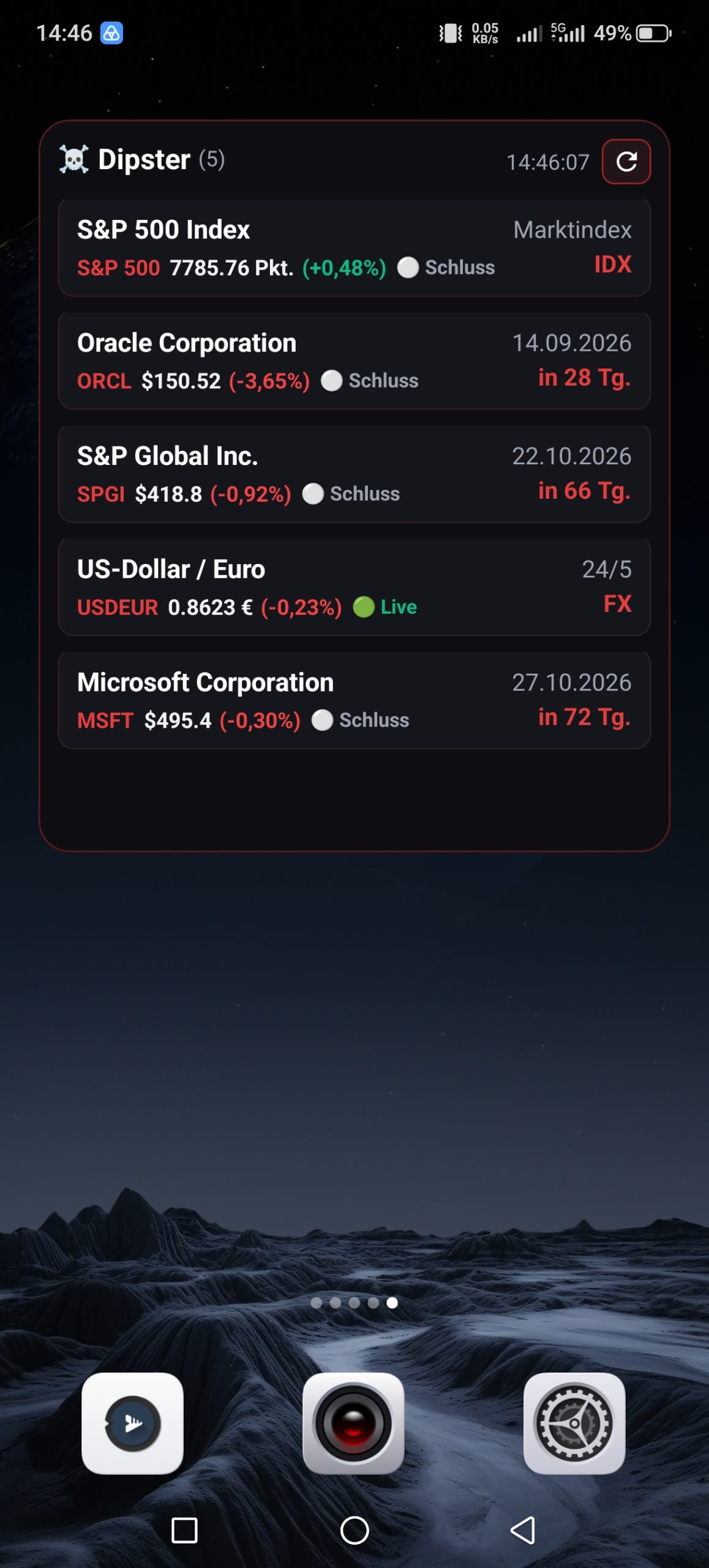
Task: Tap the Dipster widget refresh button
Action: click(626, 162)
